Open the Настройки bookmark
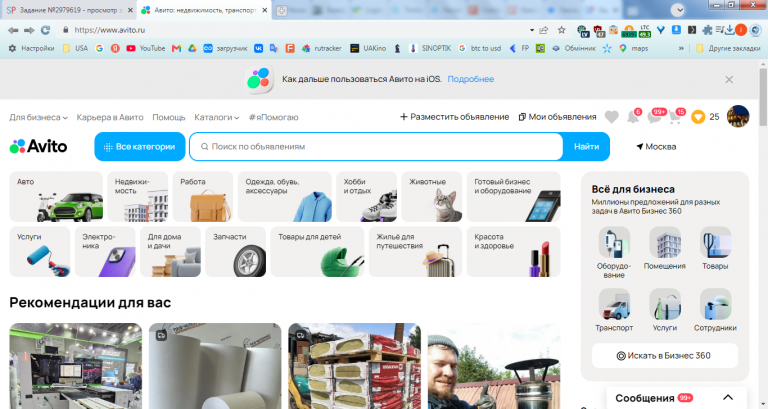The width and height of the screenshot is (768, 409). [31, 48]
